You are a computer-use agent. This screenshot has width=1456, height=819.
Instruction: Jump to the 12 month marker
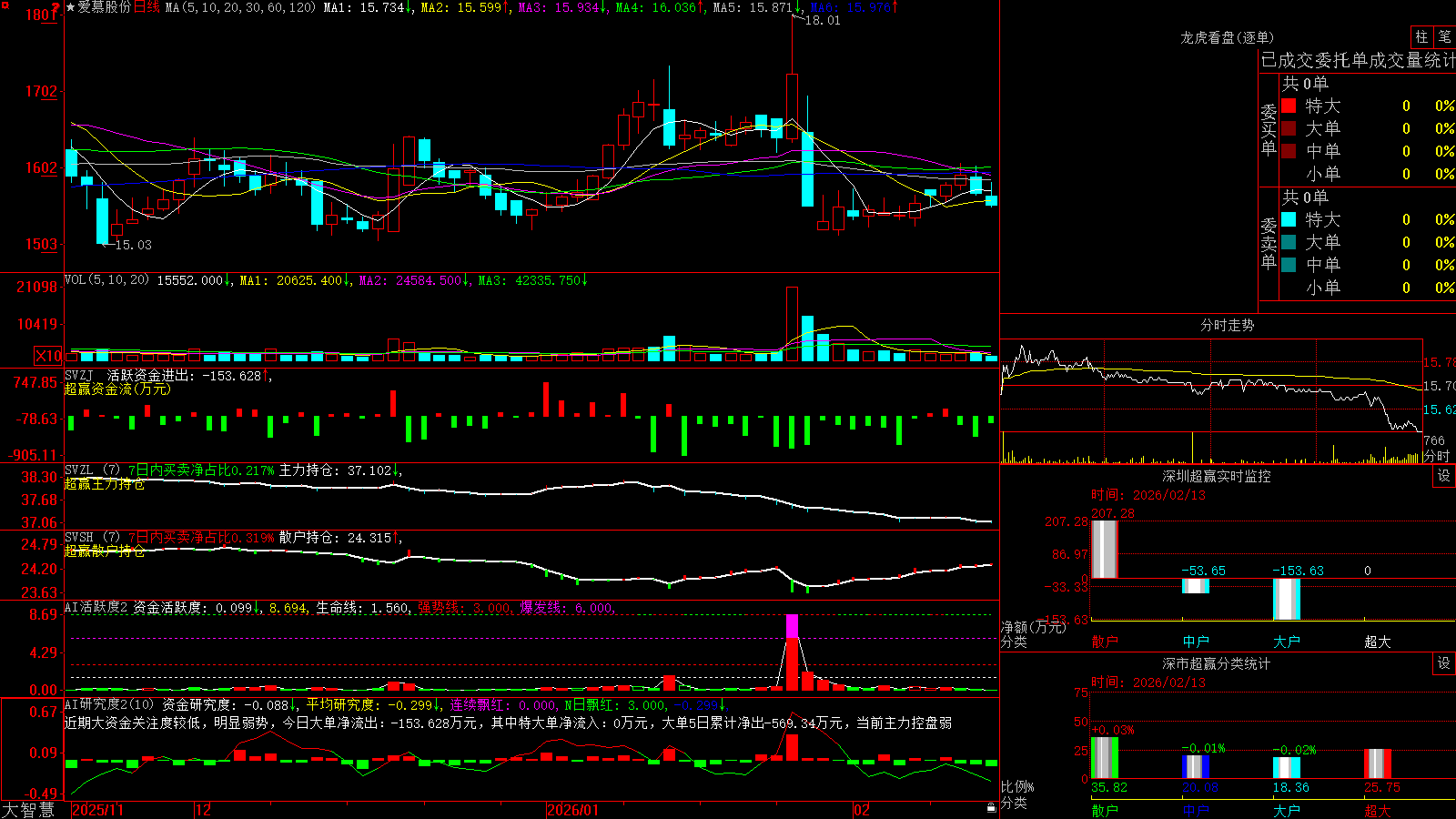204,810
